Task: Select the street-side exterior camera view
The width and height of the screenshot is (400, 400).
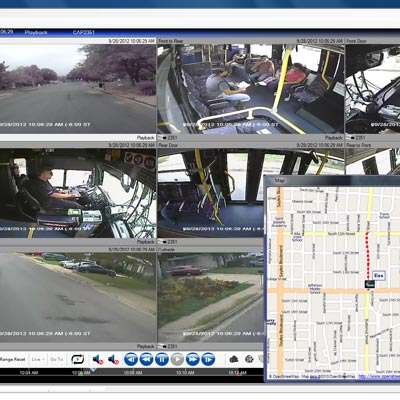Action: point(78,297)
